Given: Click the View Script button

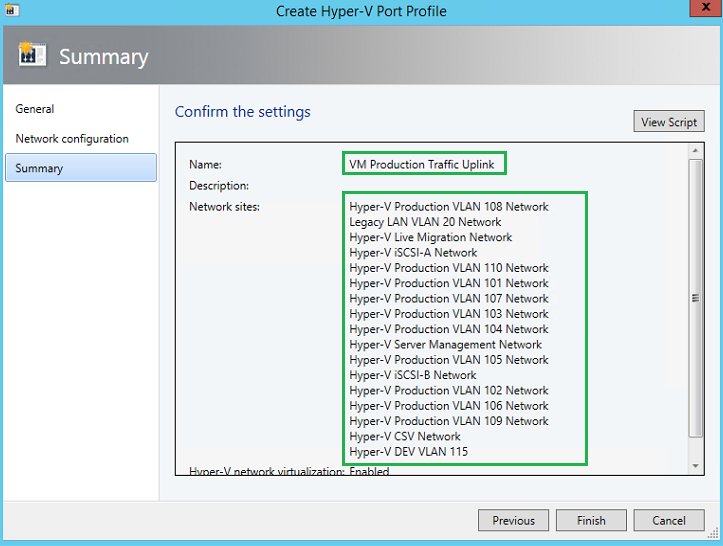Looking at the screenshot, I should (x=669, y=122).
